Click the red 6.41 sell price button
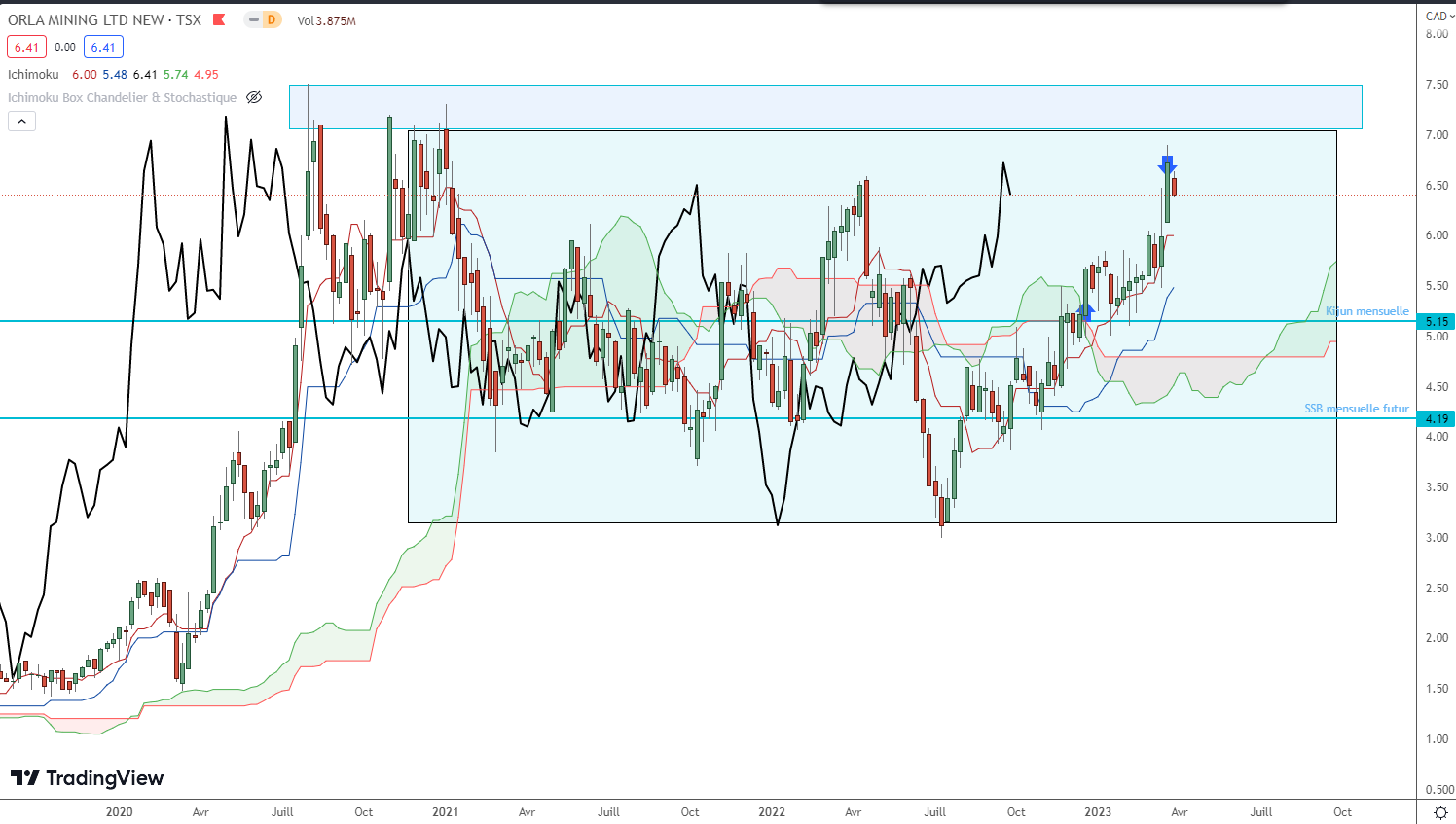The image size is (1456, 824). pyautogui.click(x=26, y=47)
